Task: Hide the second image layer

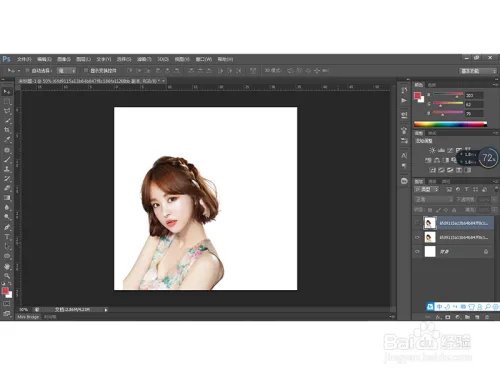Action: pos(417,237)
